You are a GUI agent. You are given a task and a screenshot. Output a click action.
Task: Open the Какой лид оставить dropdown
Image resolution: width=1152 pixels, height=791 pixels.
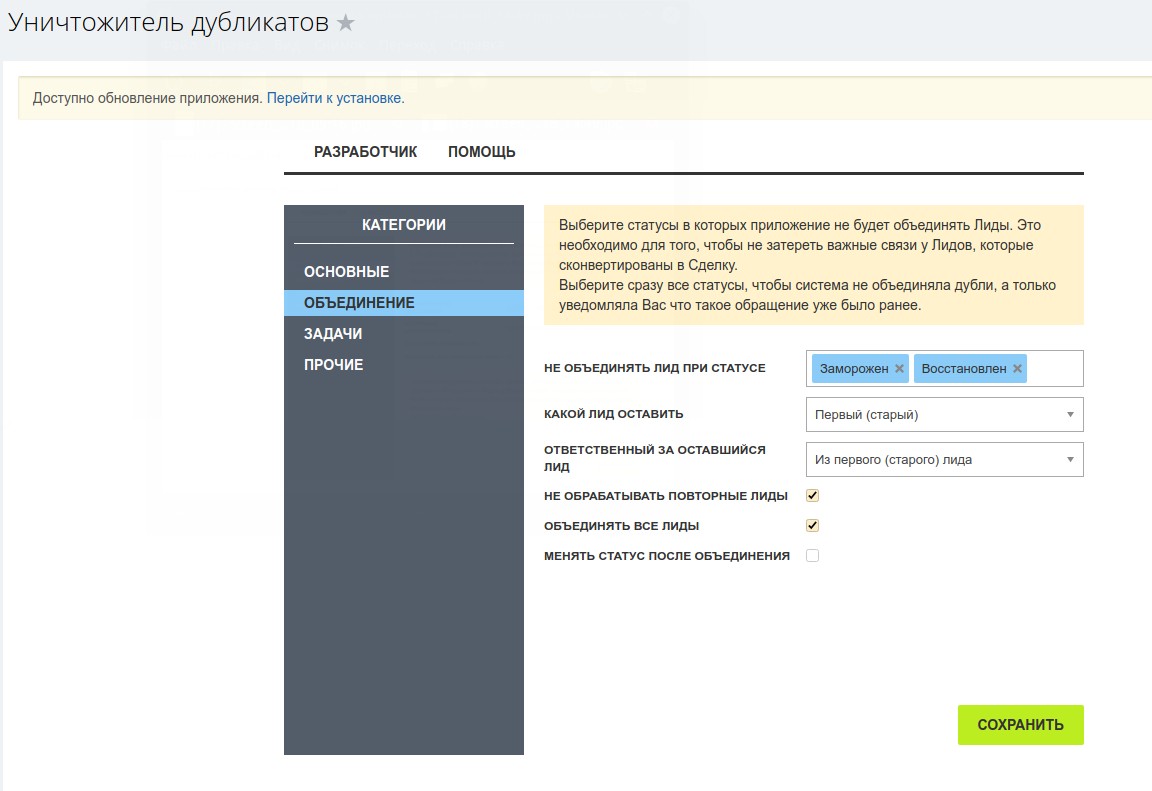pos(943,414)
